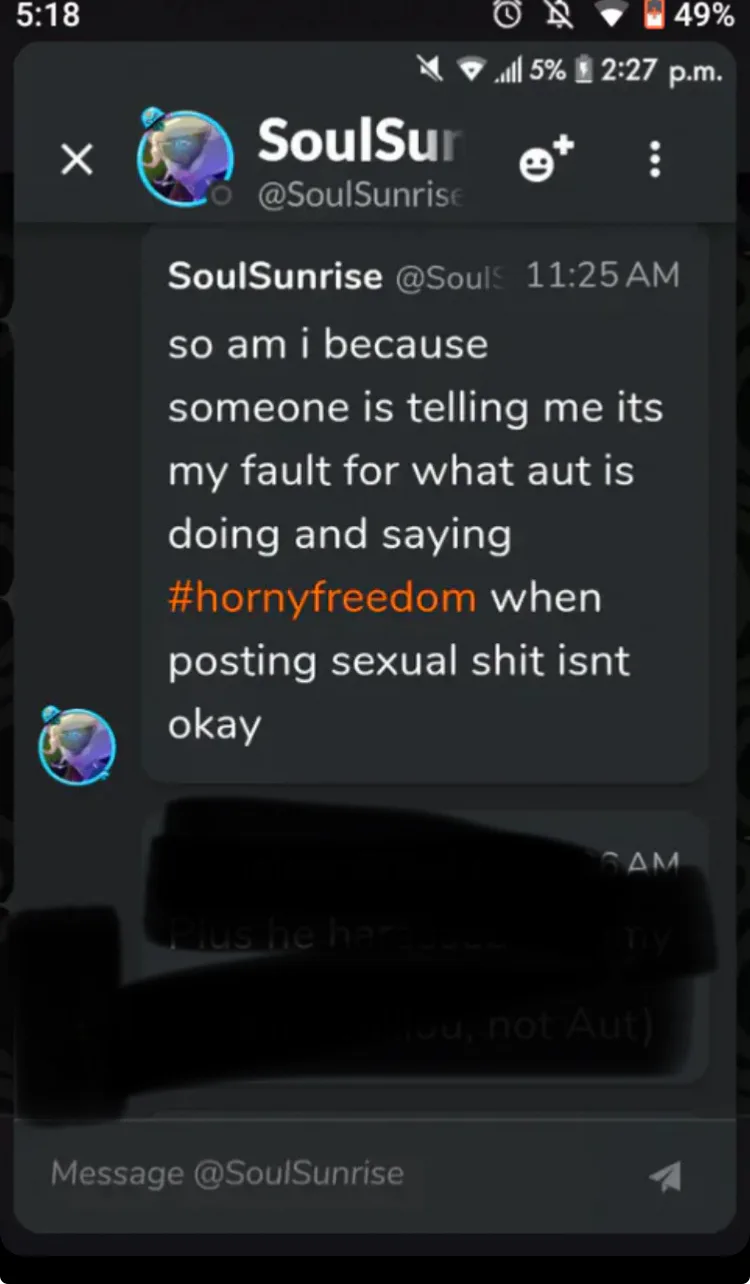Screen dimensions: 750x1284
Task: Tap the inner muted speaker icon
Action: pyautogui.click(x=431, y=70)
